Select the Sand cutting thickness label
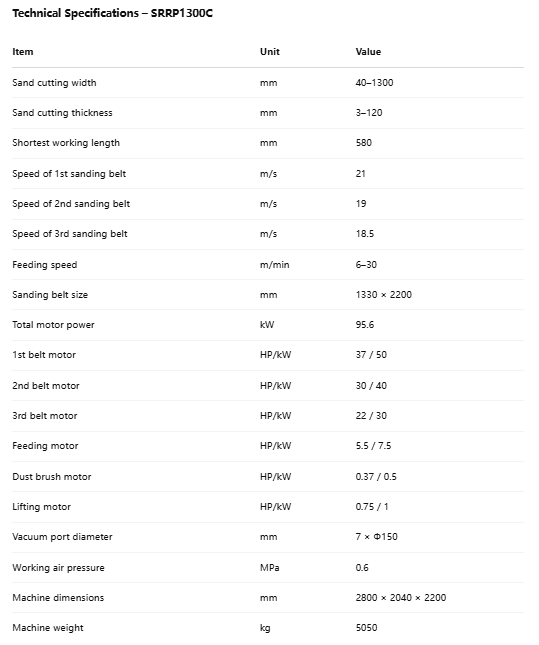This screenshot has height=645, width=539. point(62,113)
